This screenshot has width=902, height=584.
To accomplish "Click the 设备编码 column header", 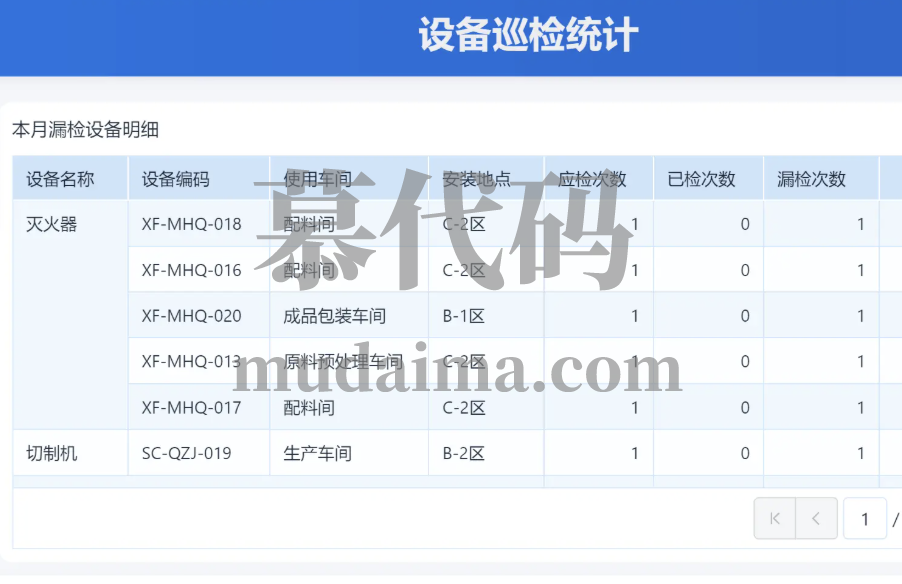I will pyautogui.click(x=176, y=179).
